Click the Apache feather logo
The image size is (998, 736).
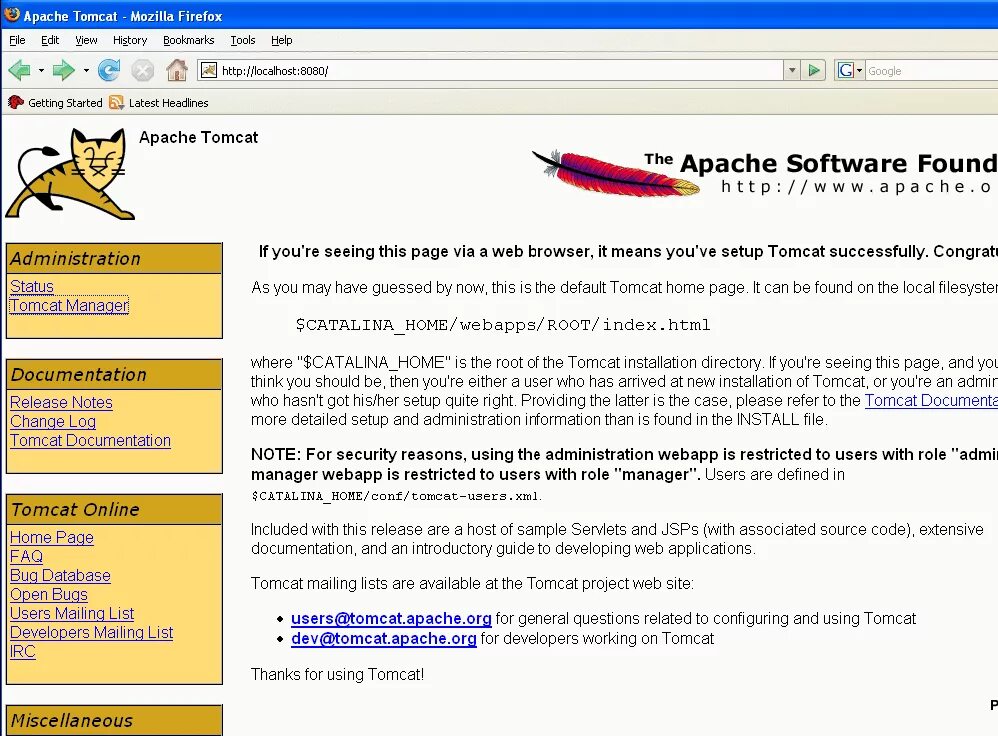615,173
